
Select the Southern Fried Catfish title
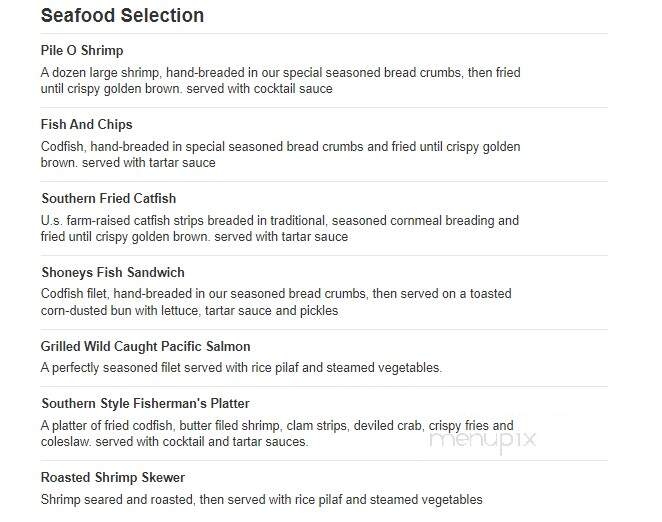[x=109, y=198]
